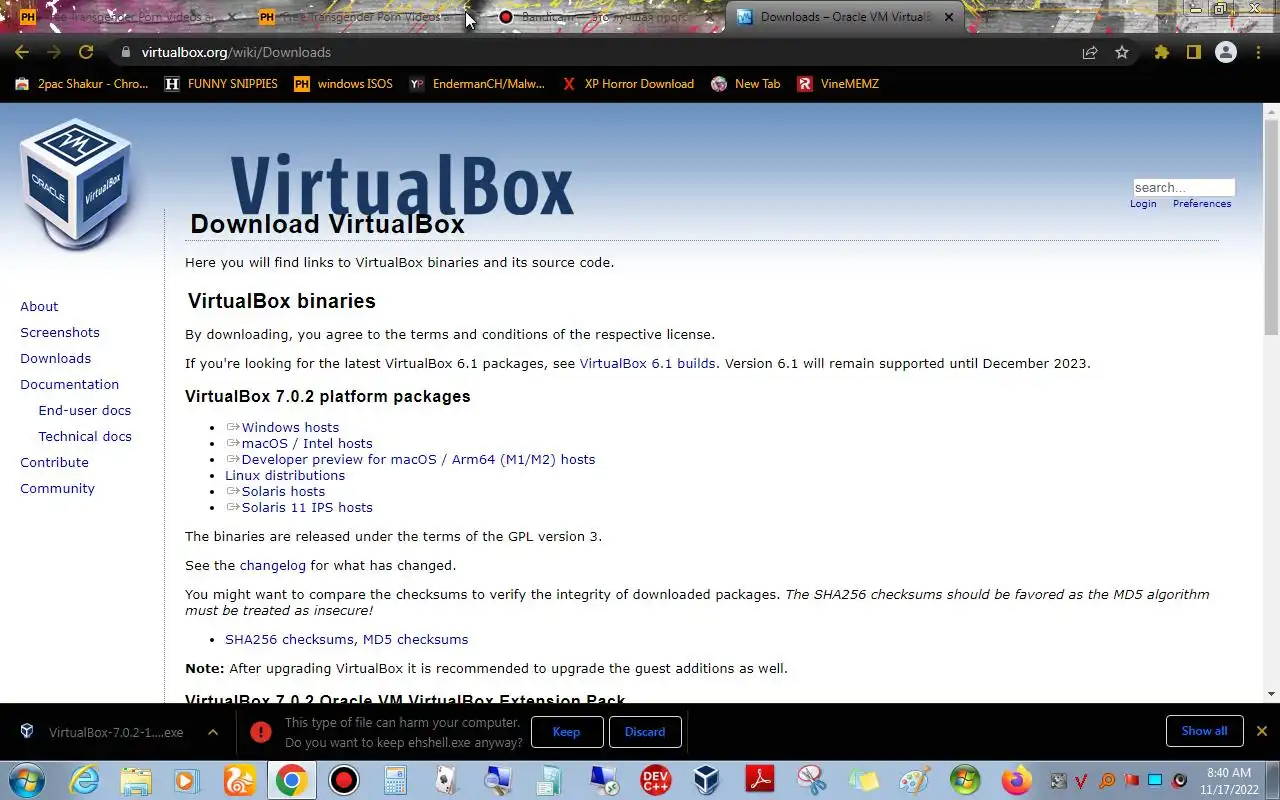Open Community in the sidebar
Image resolution: width=1280 pixels, height=800 pixels.
click(57, 488)
